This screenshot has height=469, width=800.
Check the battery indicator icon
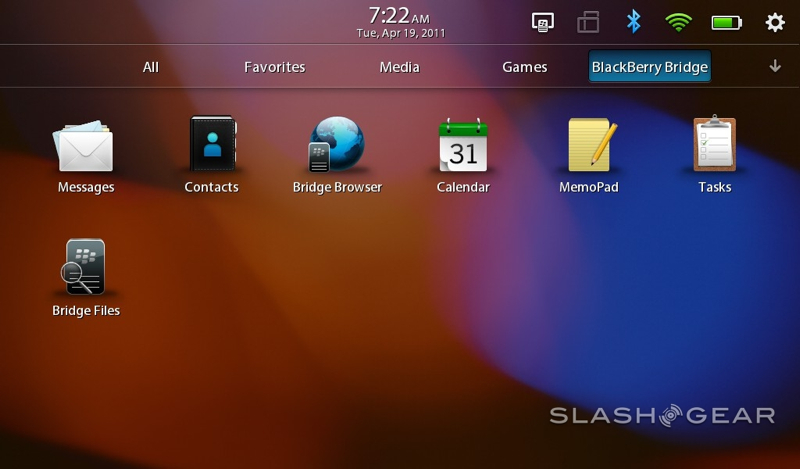[x=727, y=22]
